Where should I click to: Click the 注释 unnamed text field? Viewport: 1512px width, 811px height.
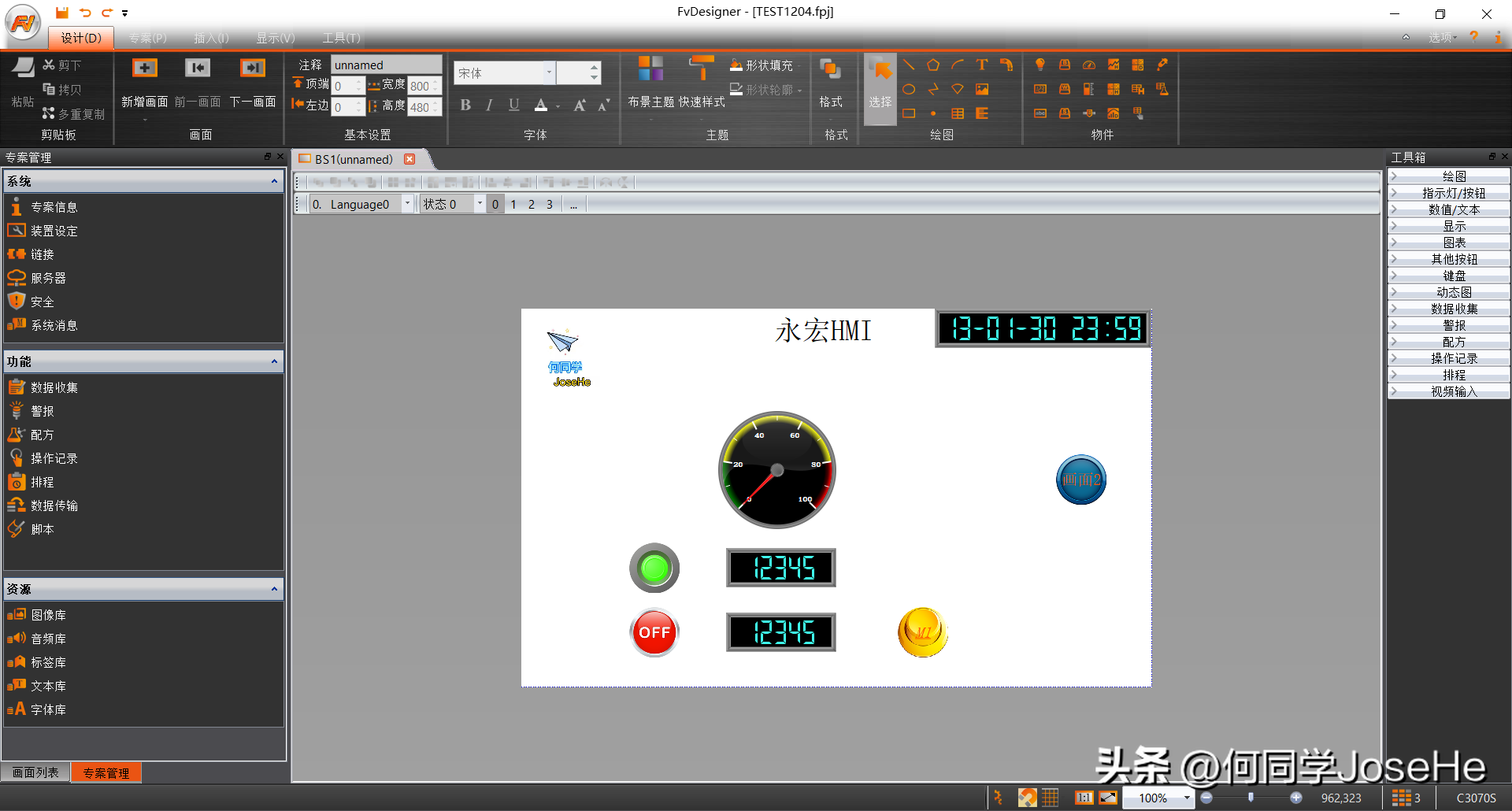pyautogui.click(x=386, y=65)
